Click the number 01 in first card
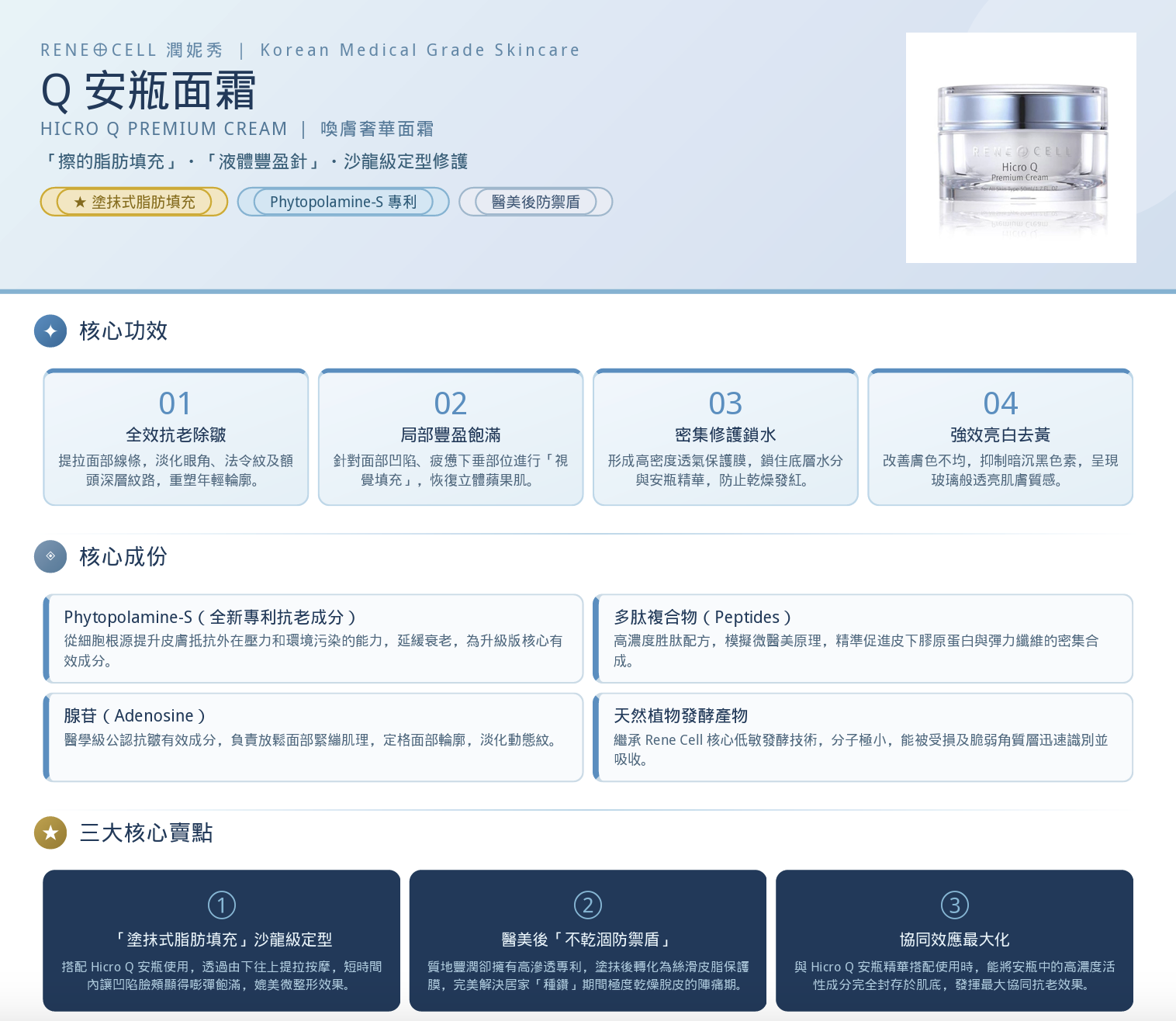Viewport: 1176px width, 1021px height. (x=175, y=403)
